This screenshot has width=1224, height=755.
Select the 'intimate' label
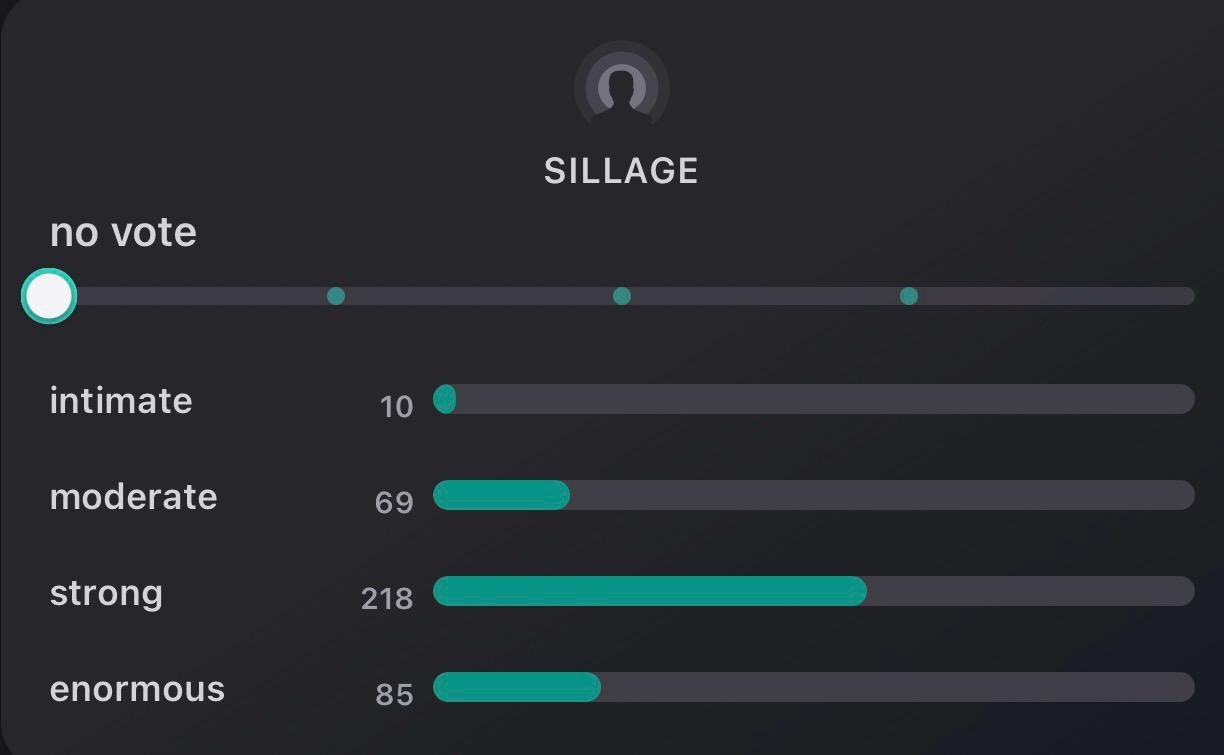click(x=121, y=400)
